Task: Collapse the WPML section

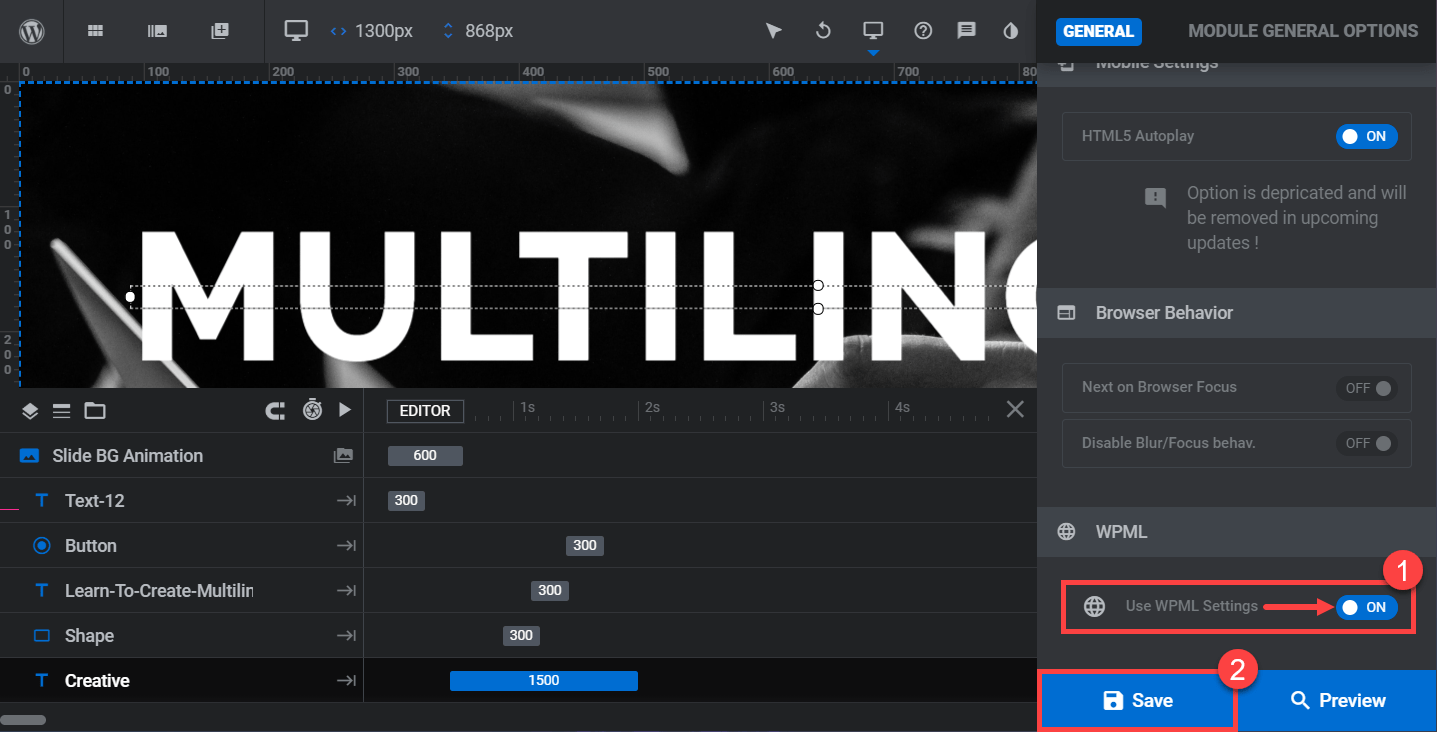Action: click(x=1120, y=531)
